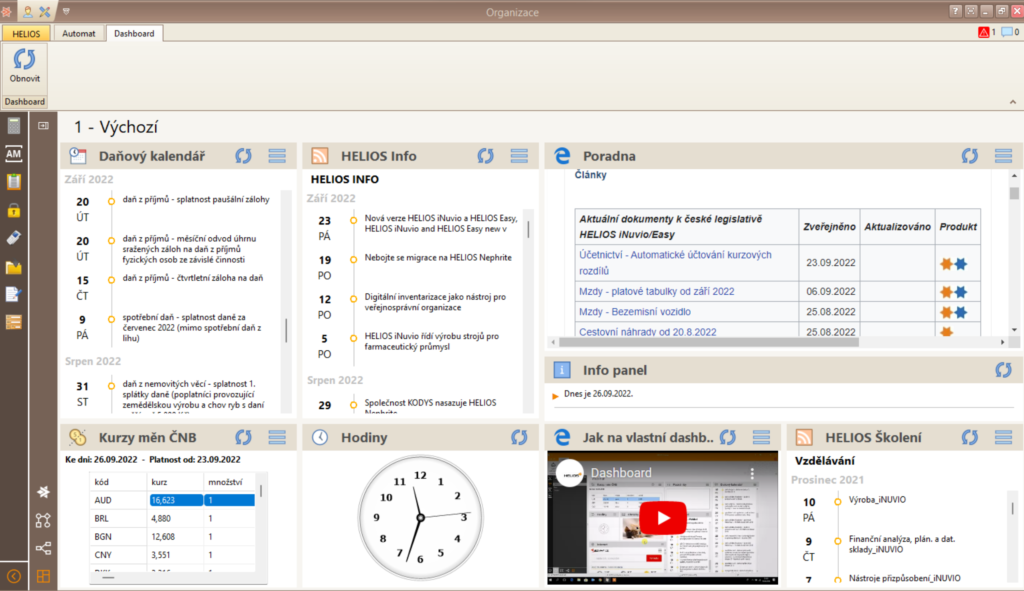The image size is (1024, 591).
Task: Switch to the HELIOS ribbon tab
Action: coord(26,33)
